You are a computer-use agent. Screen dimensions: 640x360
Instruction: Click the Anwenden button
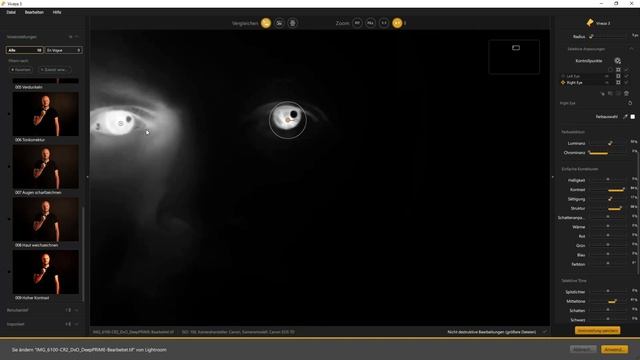614,349
